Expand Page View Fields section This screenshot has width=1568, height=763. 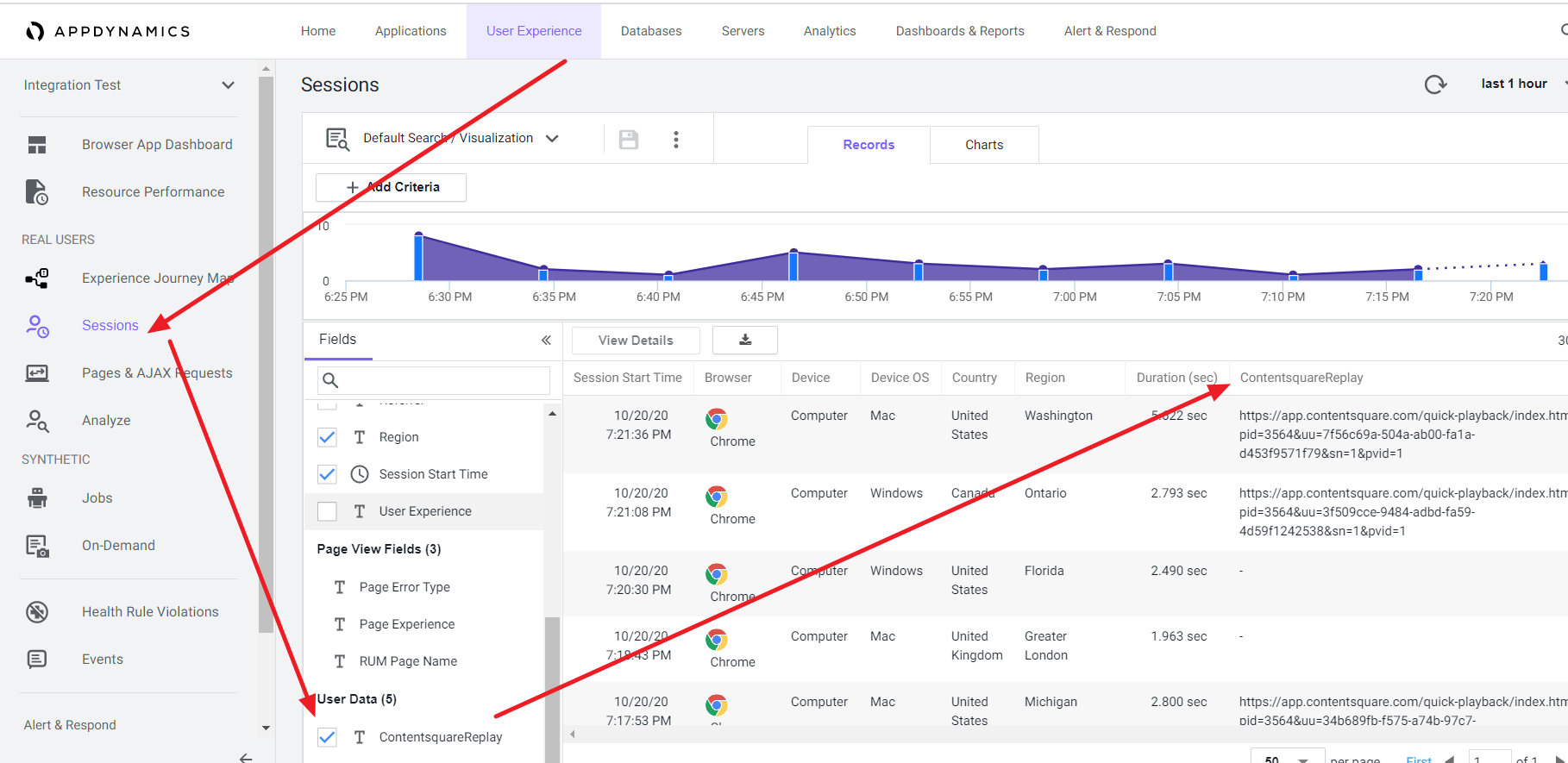379,549
